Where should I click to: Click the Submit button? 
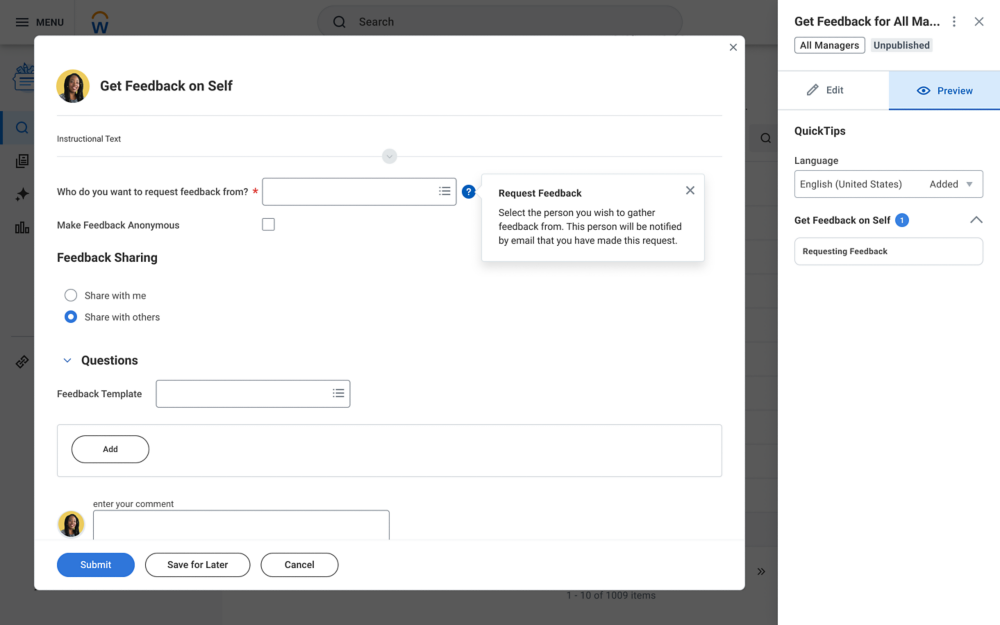[x=96, y=565]
